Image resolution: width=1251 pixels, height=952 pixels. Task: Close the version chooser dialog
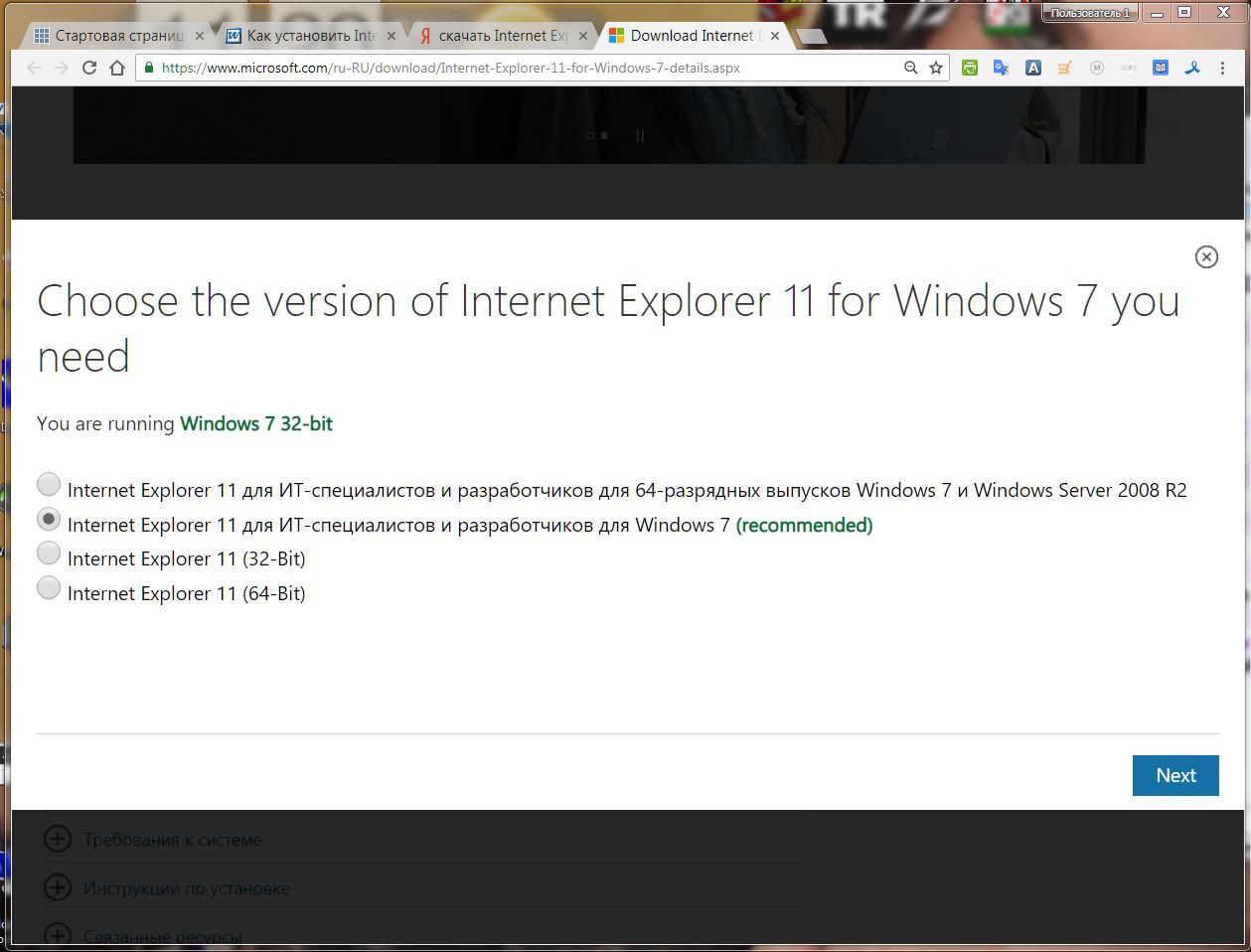tap(1206, 257)
